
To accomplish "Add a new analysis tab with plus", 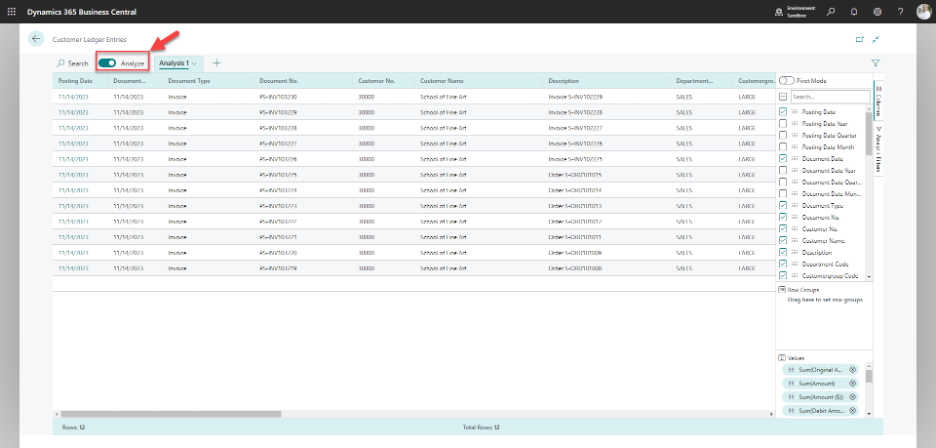I will pyautogui.click(x=217, y=63).
